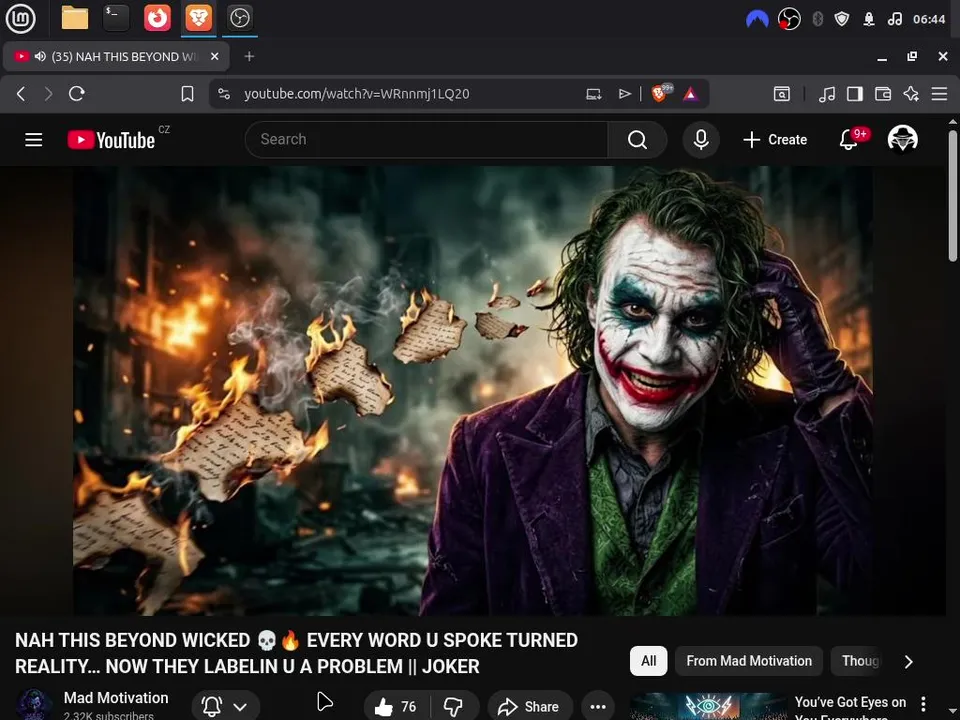This screenshot has height=720, width=960.
Task: Open the Mad Motivation channel name
Action: [x=116, y=698]
